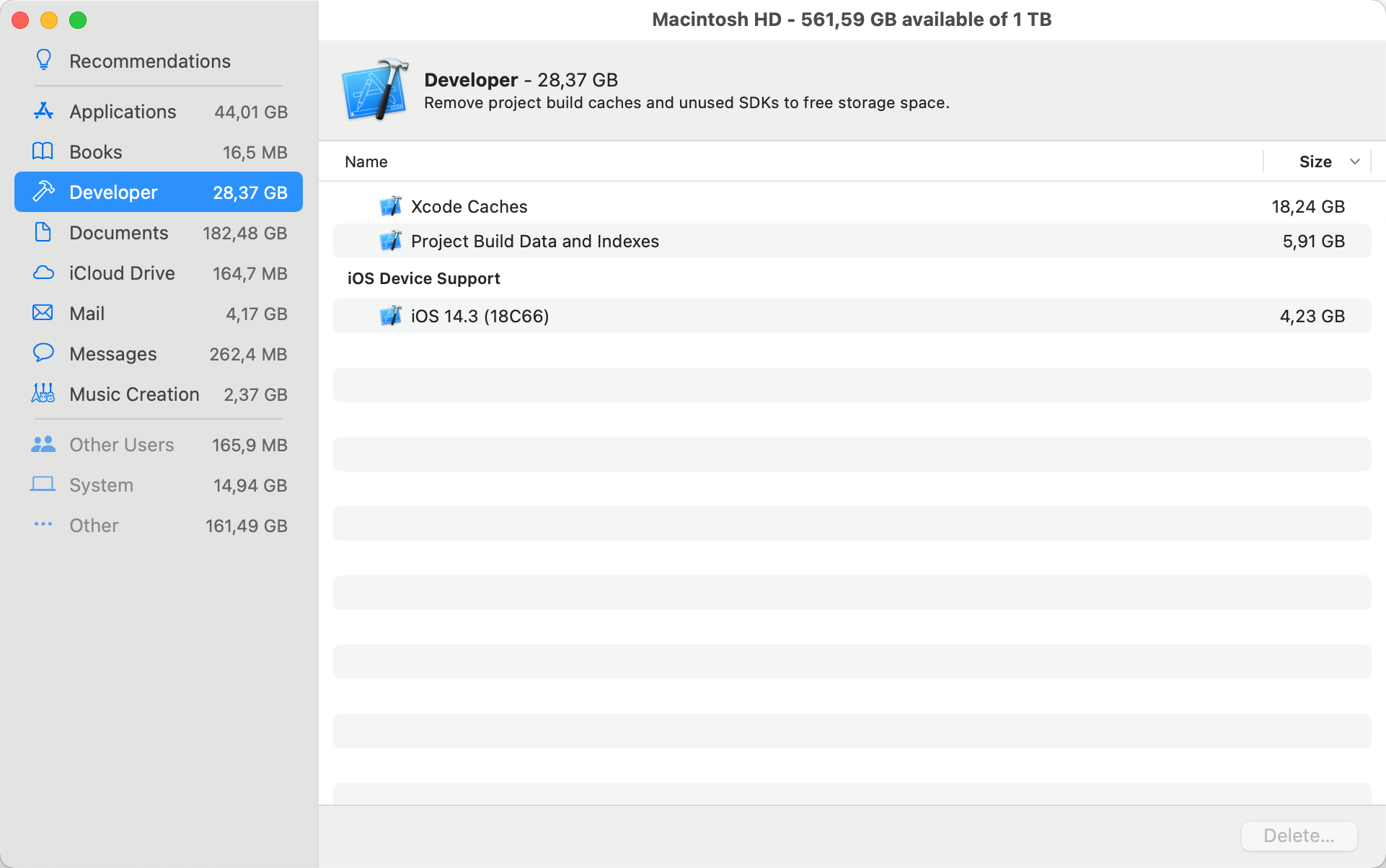Click the Macintosh HD window title

[852, 19]
